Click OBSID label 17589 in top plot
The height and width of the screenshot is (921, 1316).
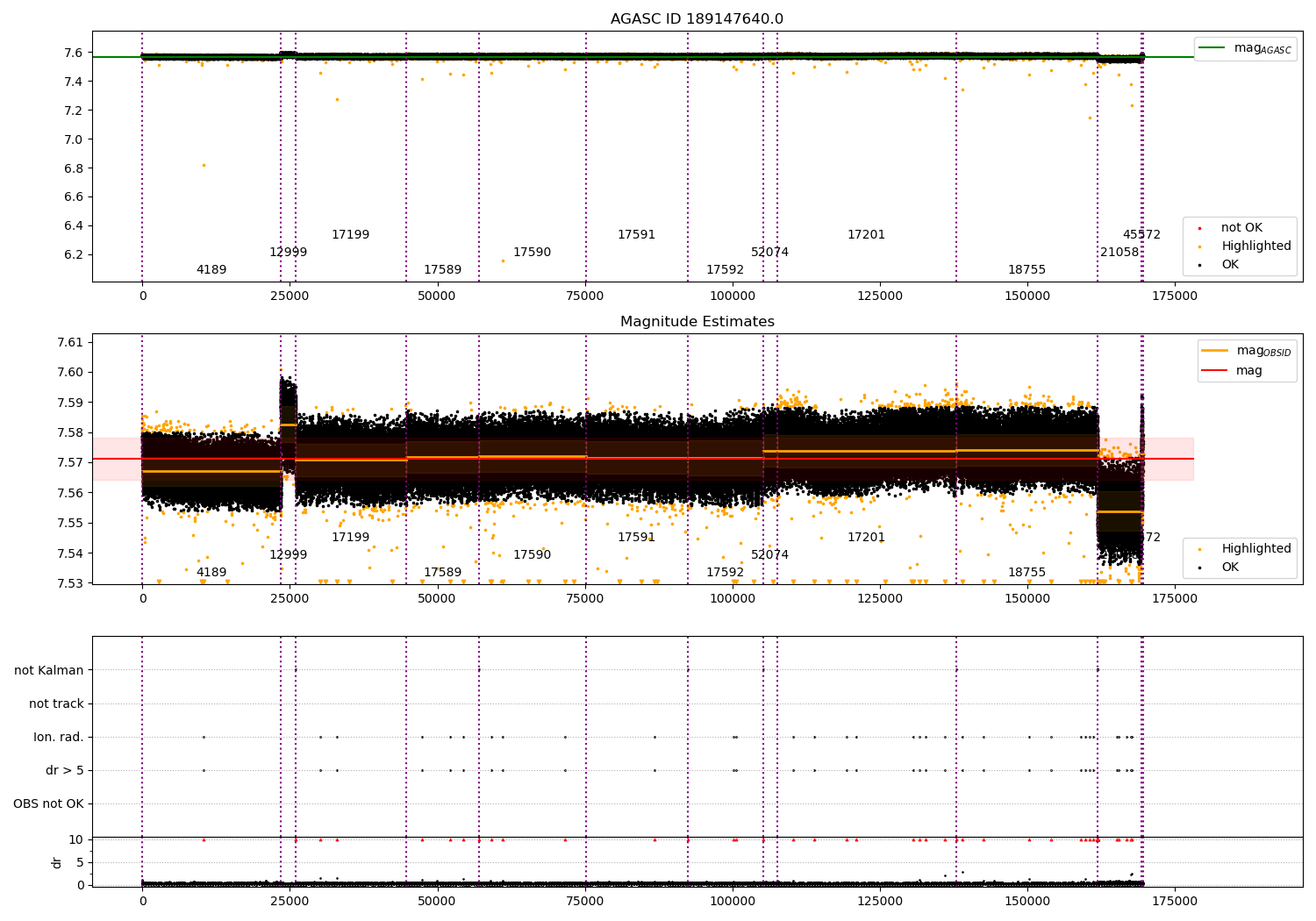442,270
